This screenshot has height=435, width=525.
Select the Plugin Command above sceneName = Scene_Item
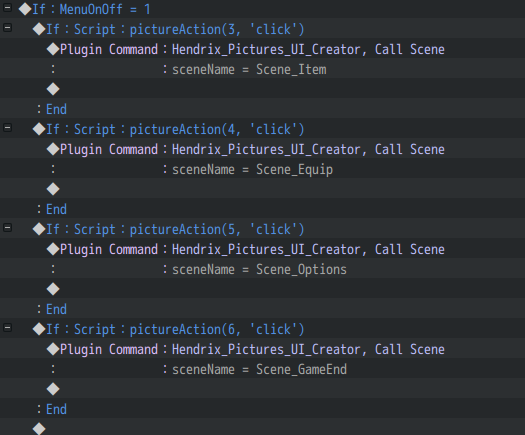coord(262,49)
